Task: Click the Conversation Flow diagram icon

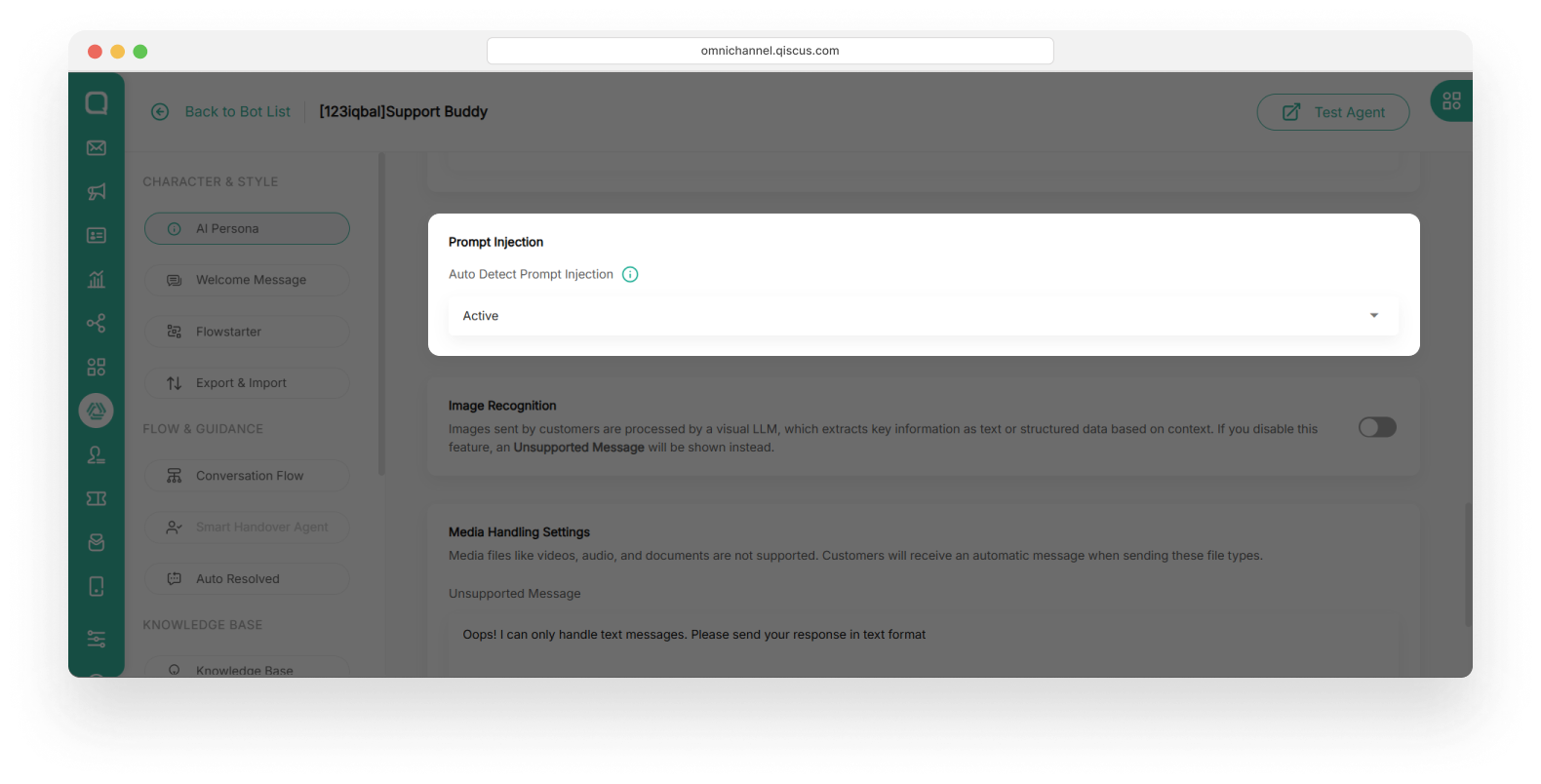Action: 175,476
